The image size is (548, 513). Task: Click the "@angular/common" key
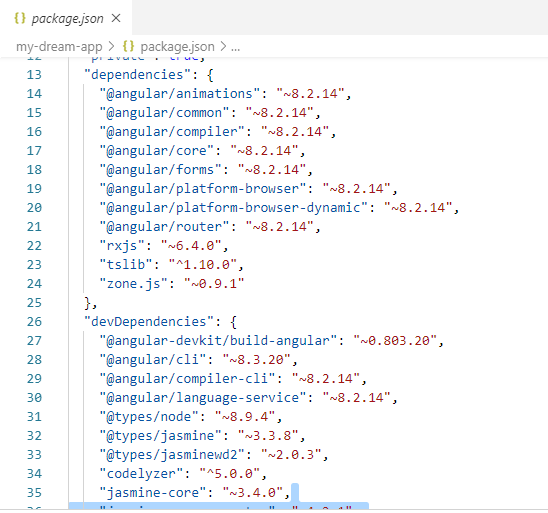(164, 113)
